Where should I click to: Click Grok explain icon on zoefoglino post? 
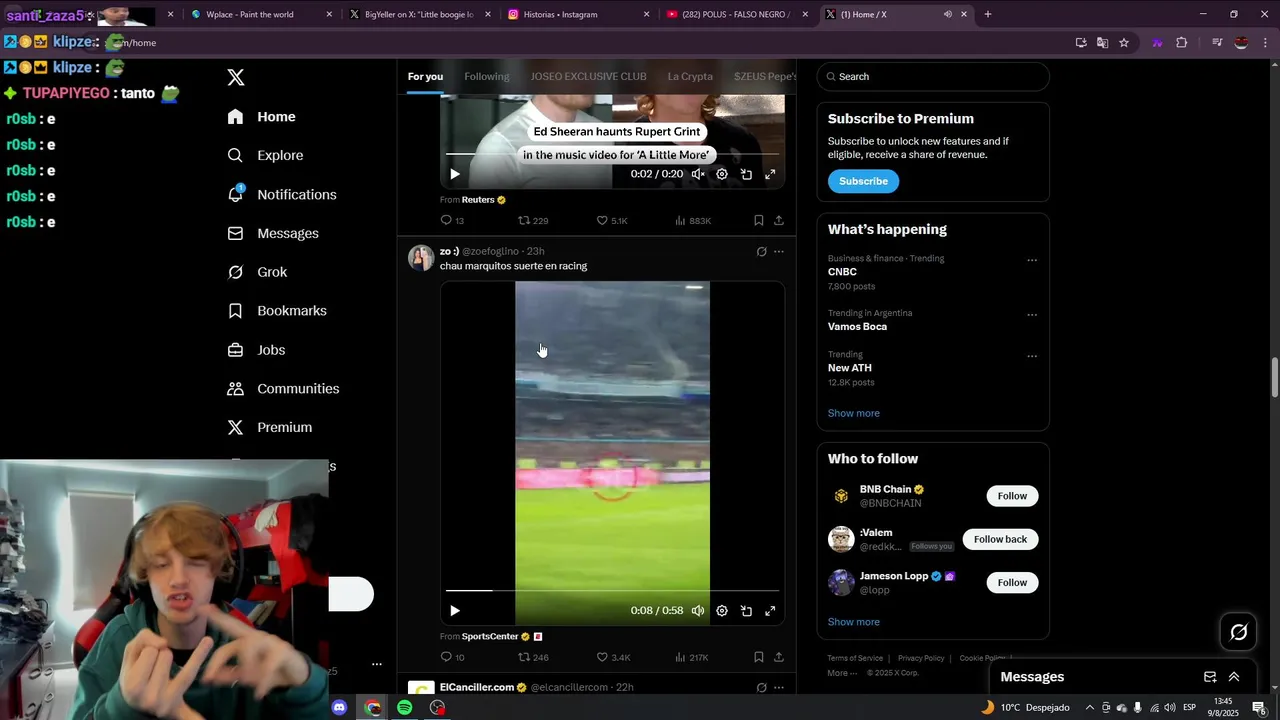click(761, 252)
